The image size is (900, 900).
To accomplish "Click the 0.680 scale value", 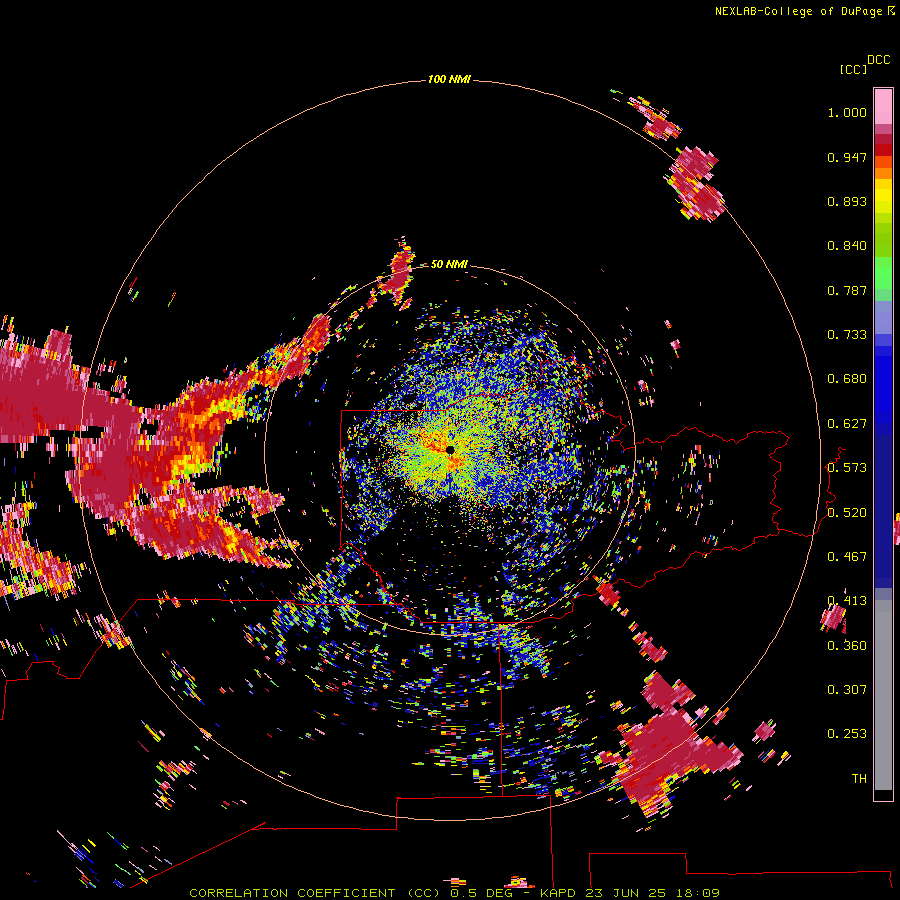I will tap(847, 379).
